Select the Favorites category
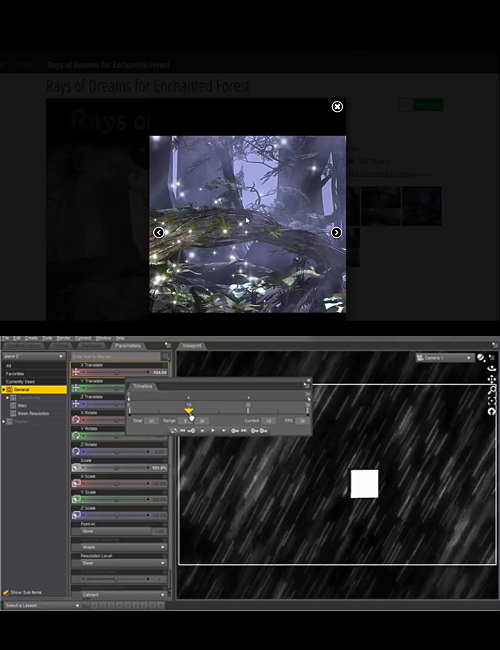Viewport: 500px width, 650px height. (x=15, y=374)
